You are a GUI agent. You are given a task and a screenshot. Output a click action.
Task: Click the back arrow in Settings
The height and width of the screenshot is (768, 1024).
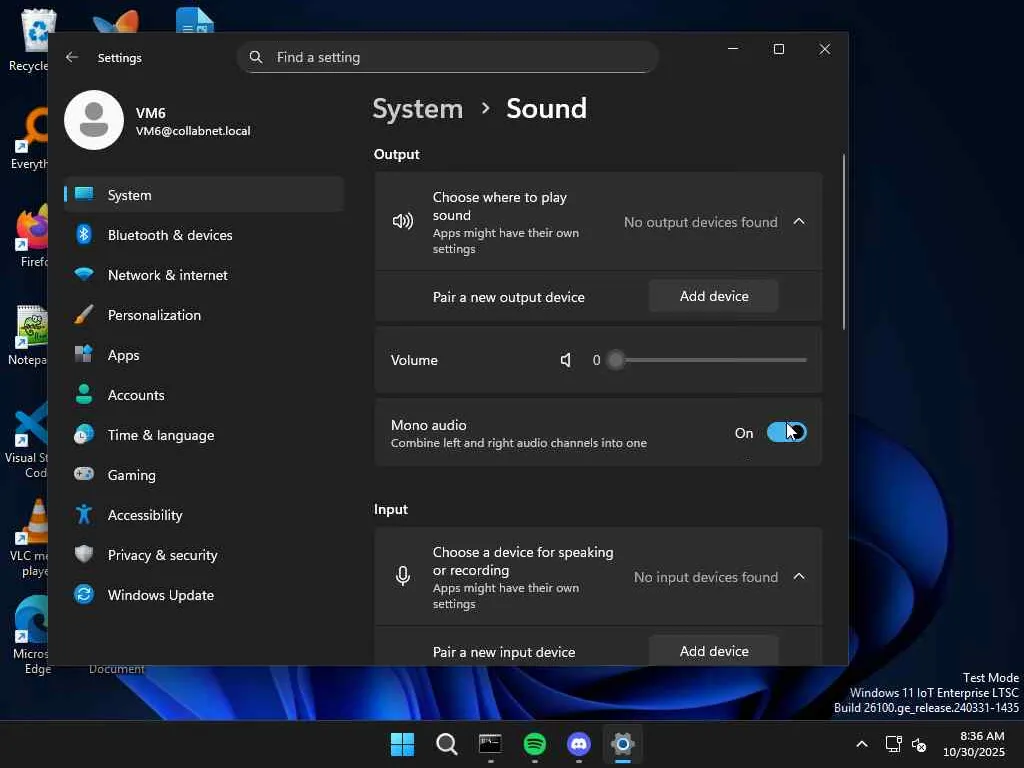click(72, 57)
